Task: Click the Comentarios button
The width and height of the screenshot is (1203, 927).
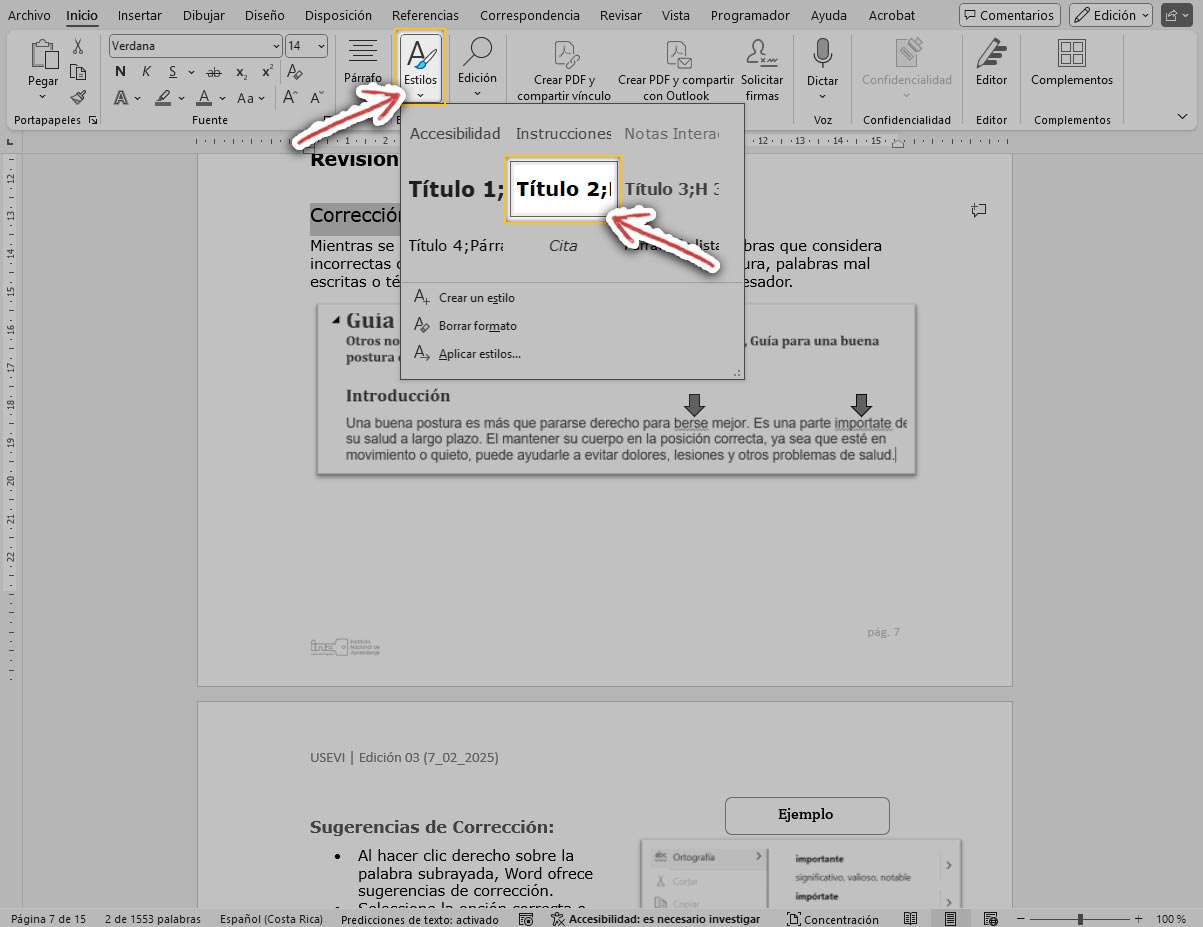Action: pyautogui.click(x=1009, y=15)
